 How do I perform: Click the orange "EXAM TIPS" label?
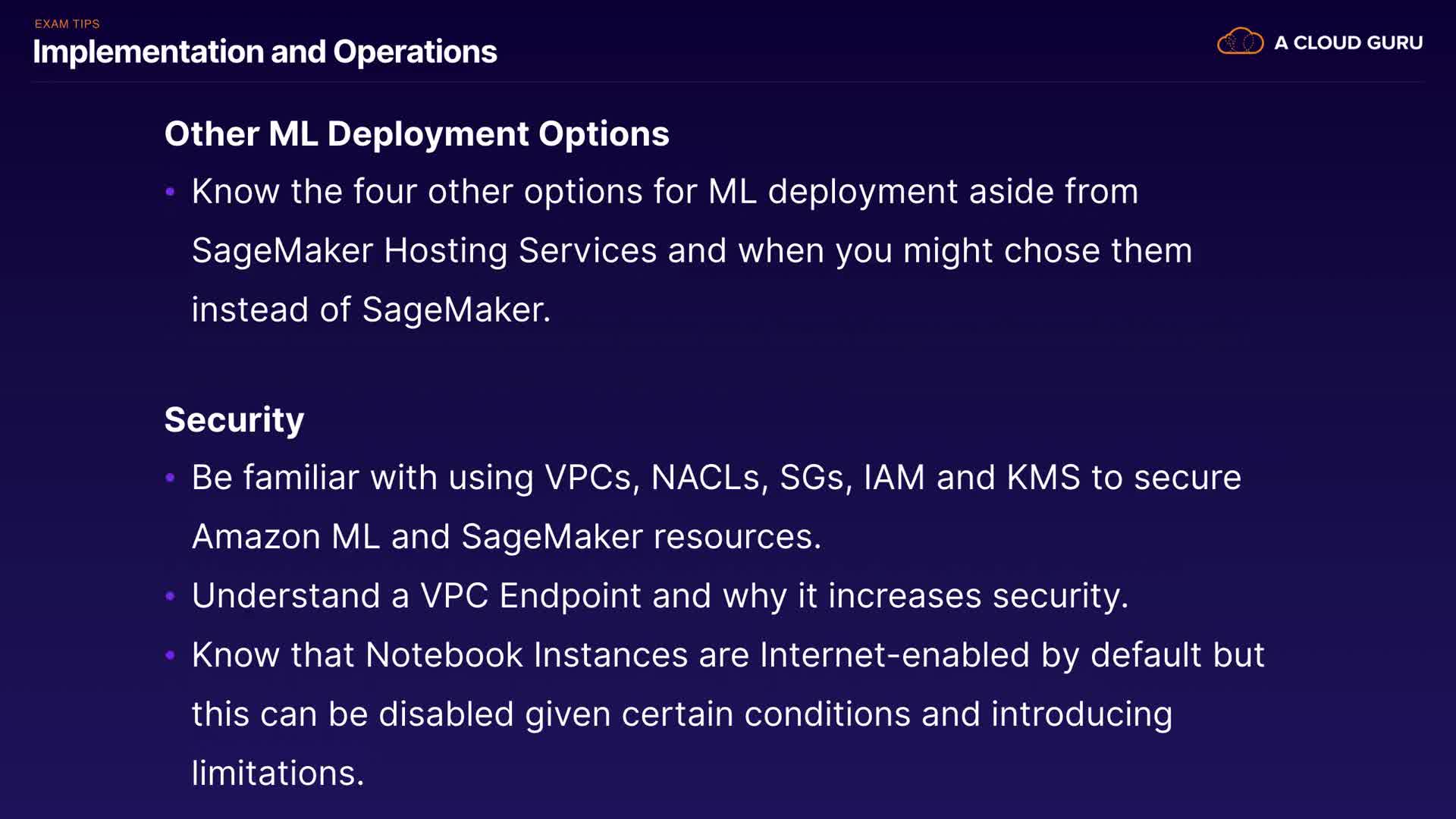click(67, 24)
